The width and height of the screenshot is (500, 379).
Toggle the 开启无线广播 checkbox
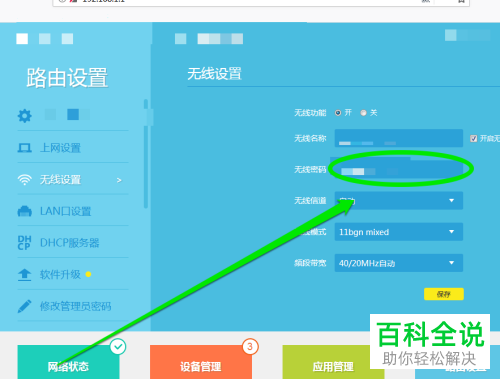pyautogui.click(x=473, y=138)
